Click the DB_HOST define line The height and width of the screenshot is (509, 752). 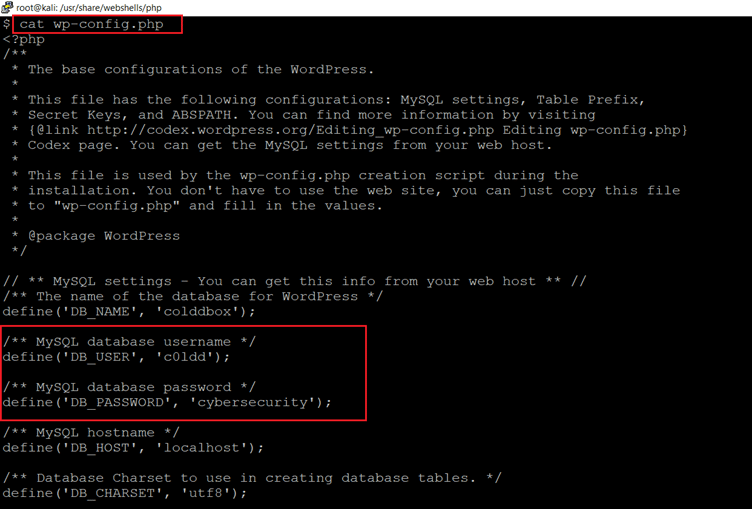tap(132, 447)
